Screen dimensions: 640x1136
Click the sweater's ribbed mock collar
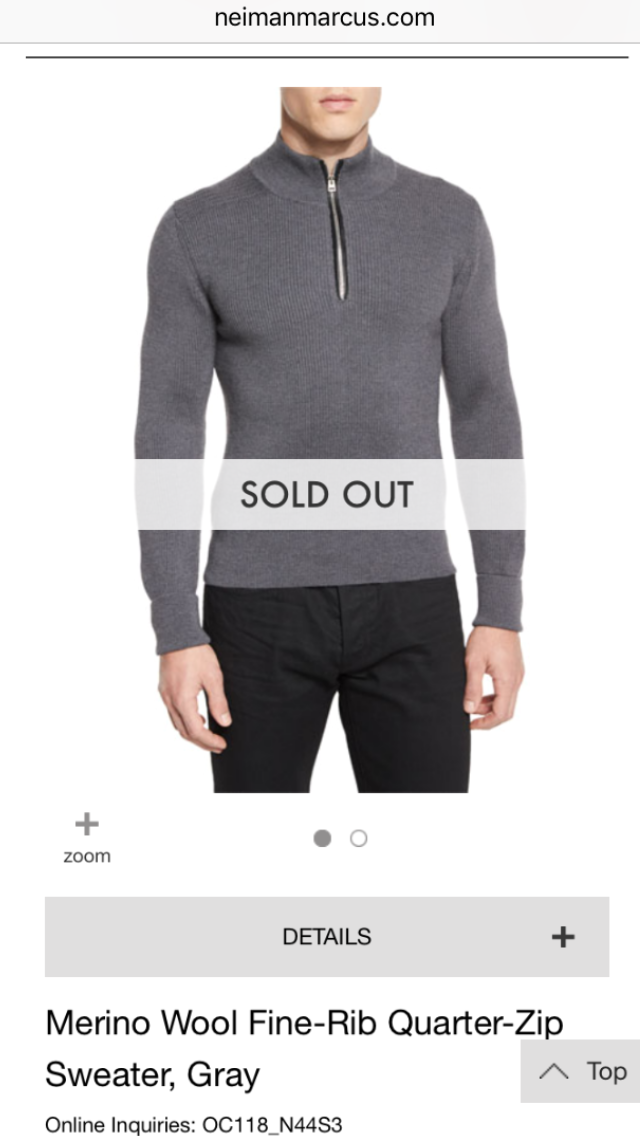coord(324,167)
